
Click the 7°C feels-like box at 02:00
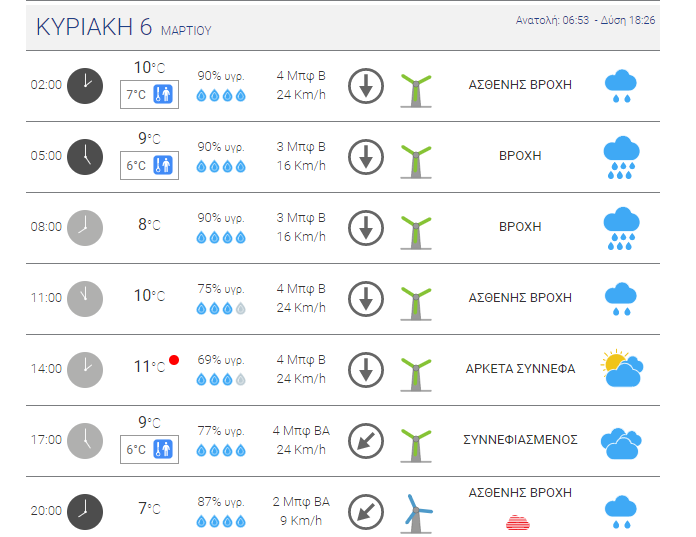(150, 94)
